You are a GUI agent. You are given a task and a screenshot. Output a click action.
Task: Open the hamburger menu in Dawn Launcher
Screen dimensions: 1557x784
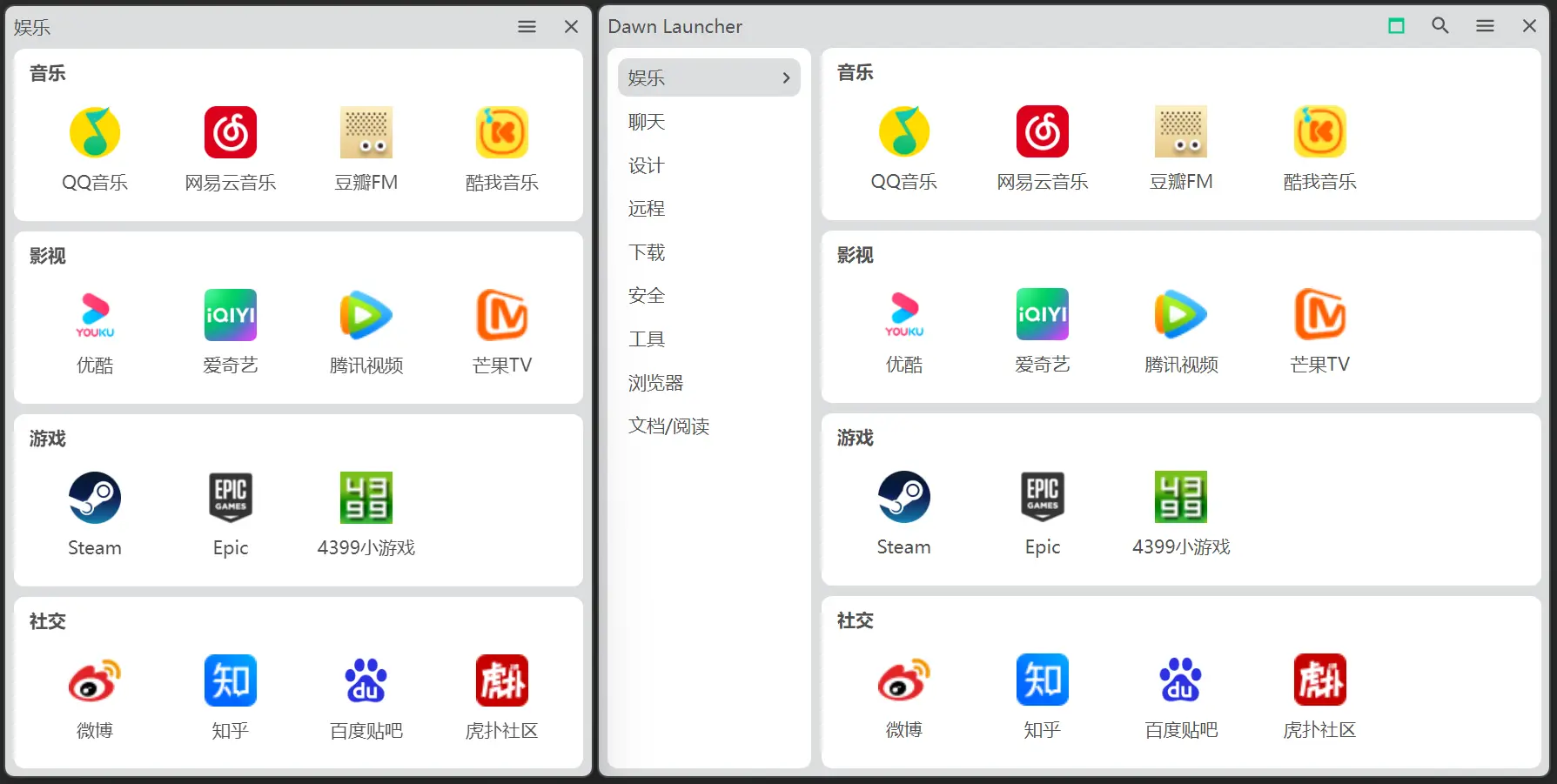pyautogui.click(x=1485, y=26)
